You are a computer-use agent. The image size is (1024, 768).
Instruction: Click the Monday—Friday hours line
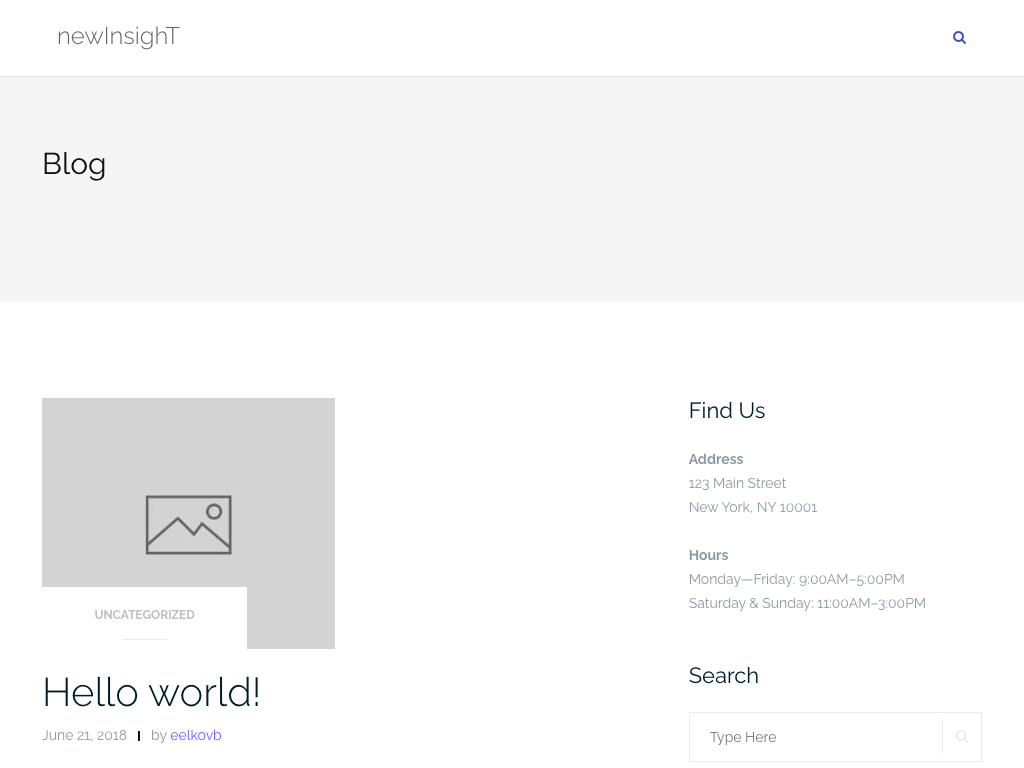tap(796, 579)
